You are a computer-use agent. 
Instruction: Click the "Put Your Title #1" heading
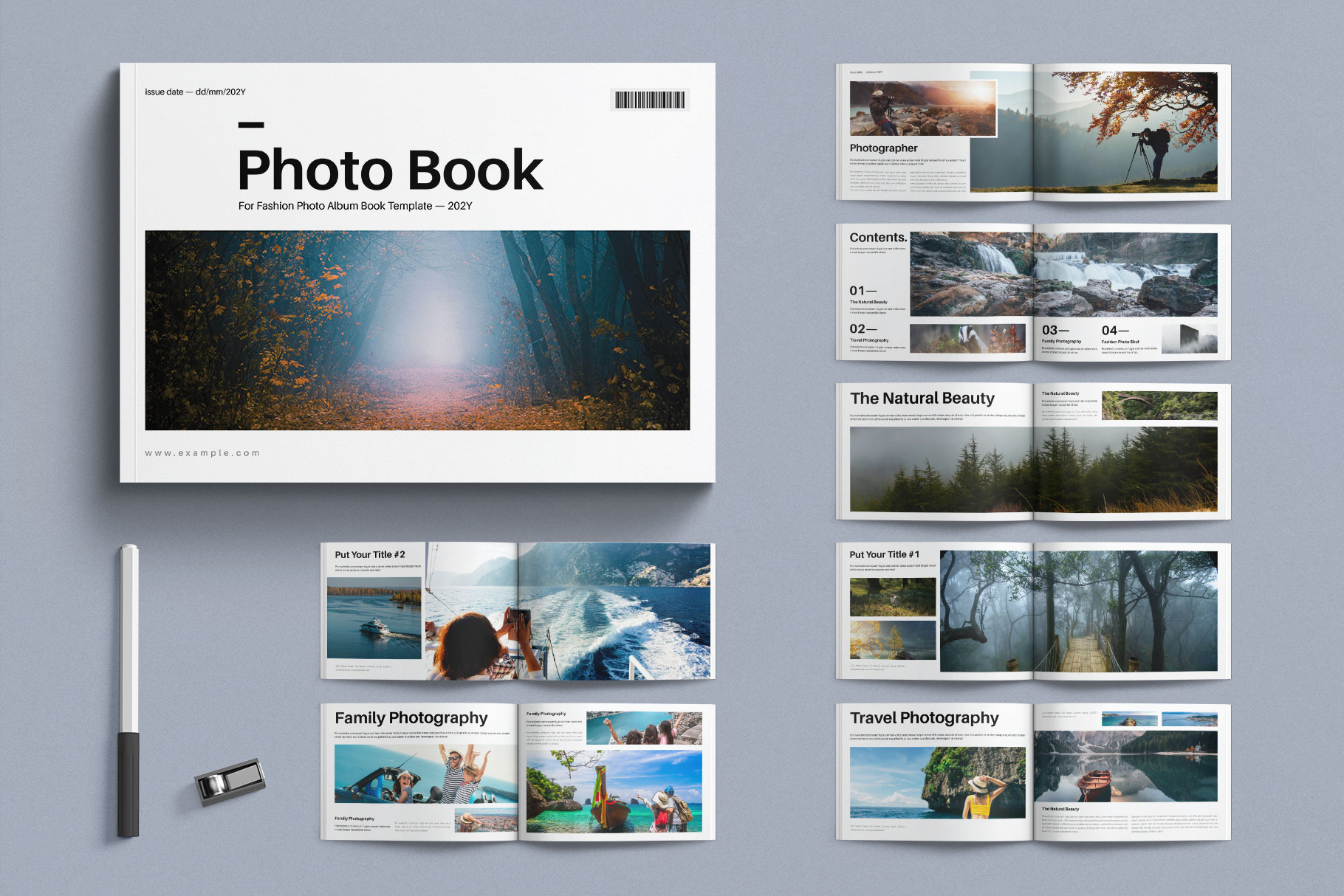(x=884, y=555)
